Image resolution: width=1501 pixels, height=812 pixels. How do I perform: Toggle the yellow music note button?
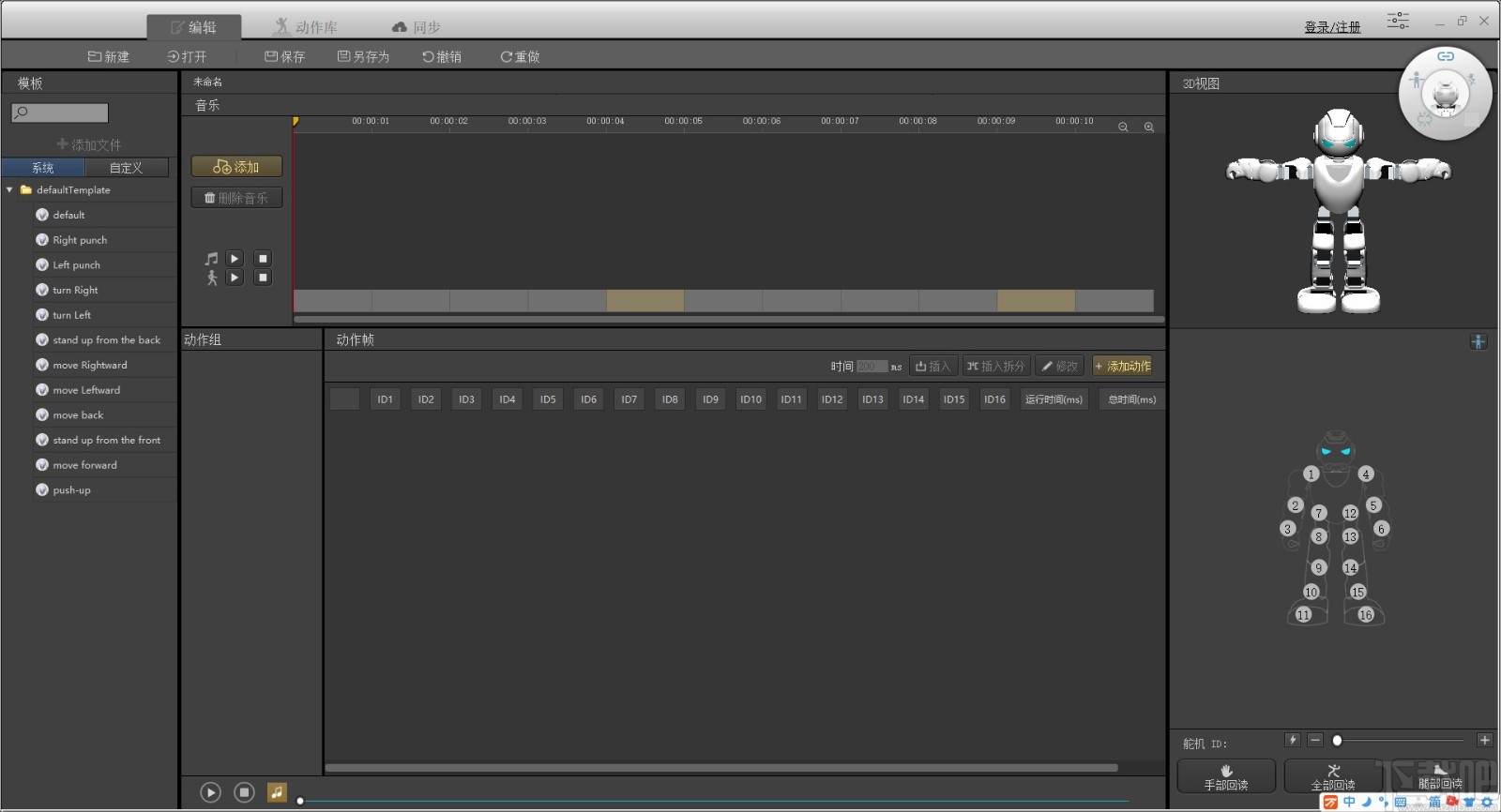pos(277,793)
